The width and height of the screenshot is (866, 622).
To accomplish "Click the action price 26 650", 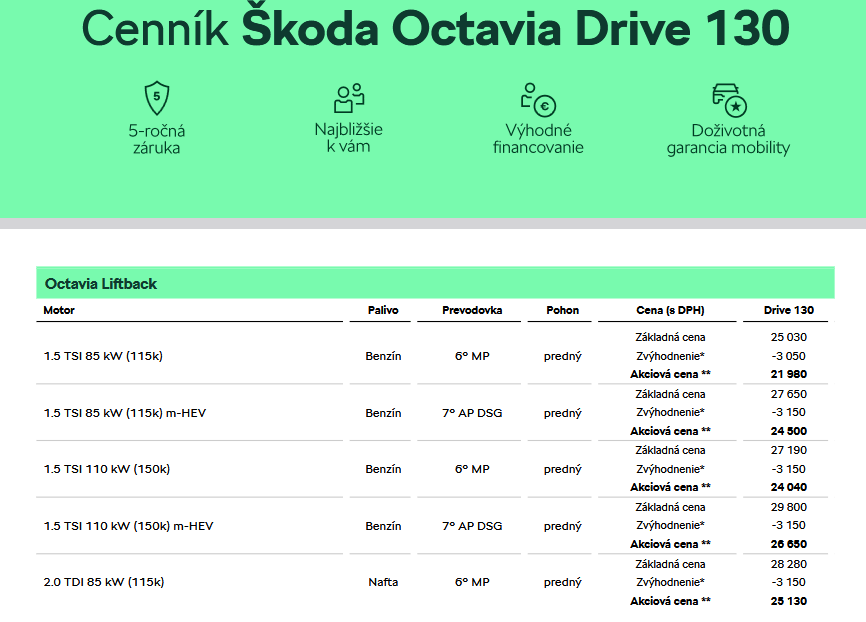I will pos(789,544).
